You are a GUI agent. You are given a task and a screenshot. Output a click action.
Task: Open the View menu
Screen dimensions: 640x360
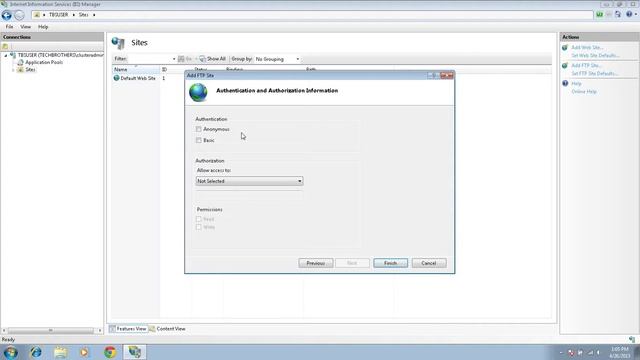coord(25,27)
